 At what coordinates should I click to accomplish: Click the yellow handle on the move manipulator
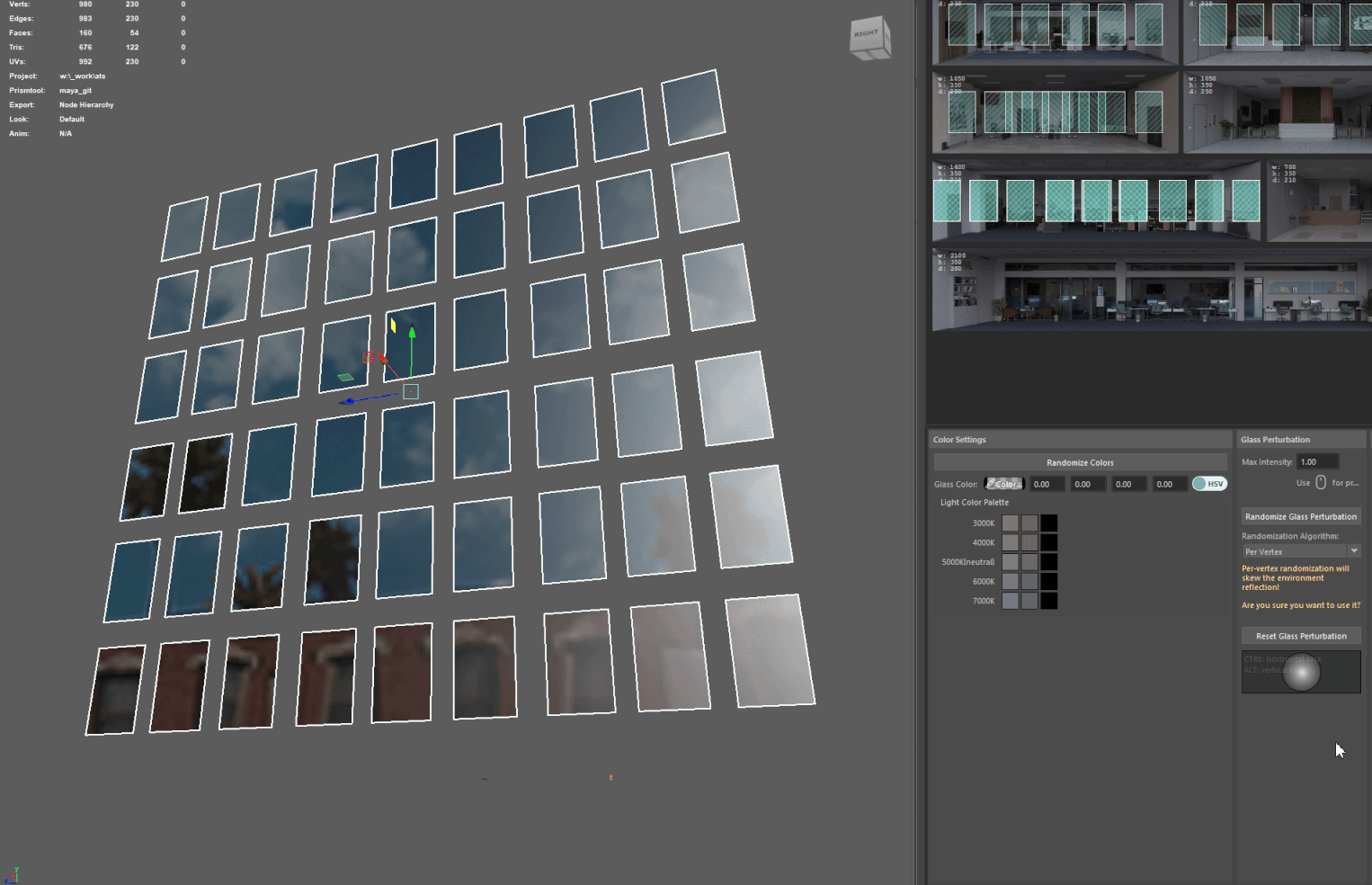click(x=393, y=325)
